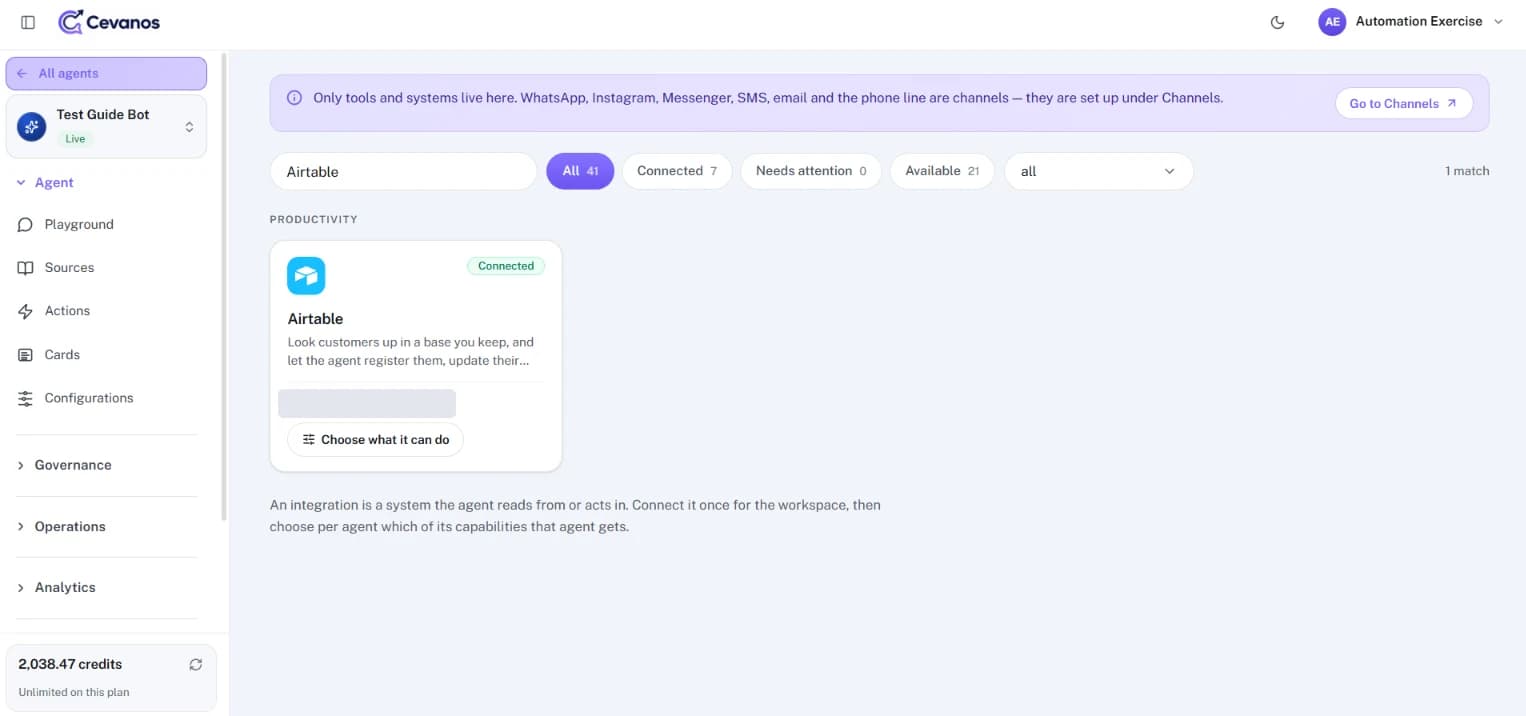Click the sidebar scrollbar
This screenshot has height=716, width=1526.
tap(224, 288)
